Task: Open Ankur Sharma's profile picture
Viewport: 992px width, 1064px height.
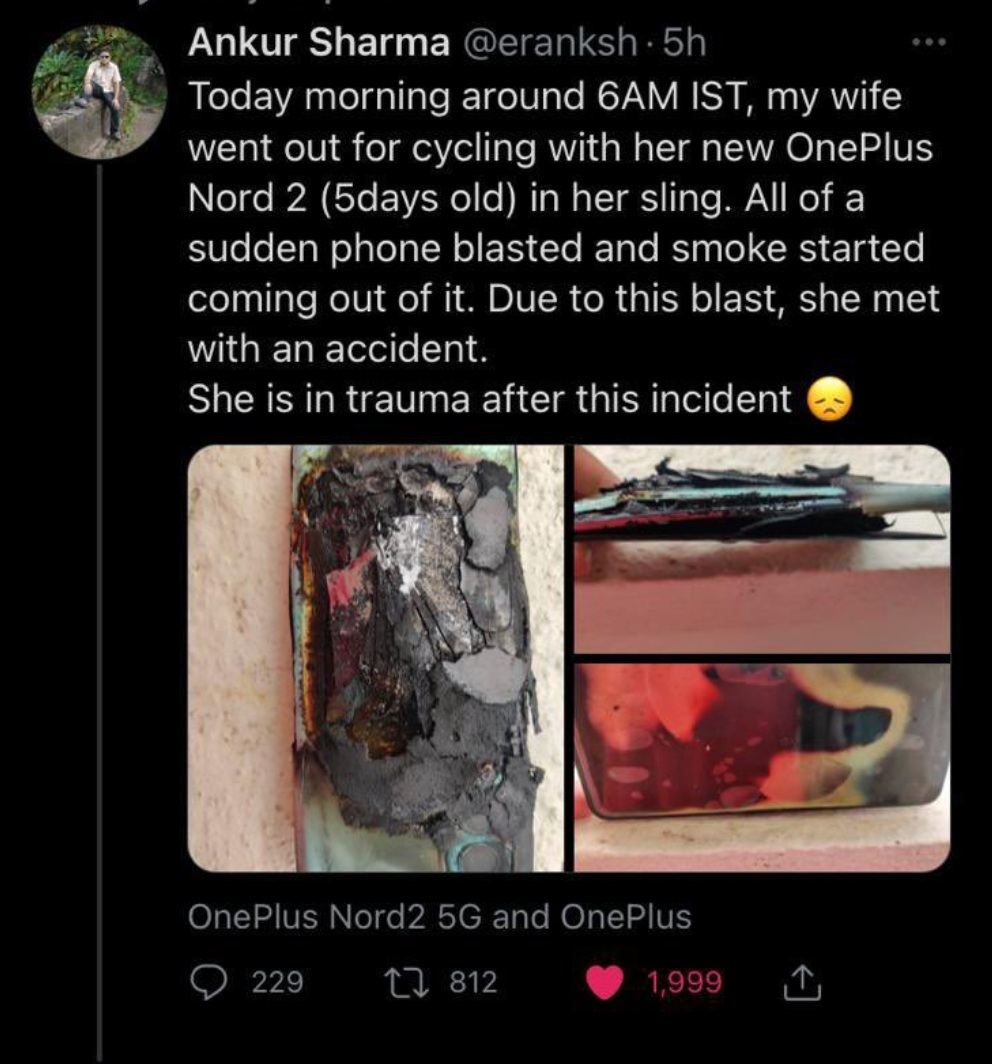Action: tap(98, 92)
